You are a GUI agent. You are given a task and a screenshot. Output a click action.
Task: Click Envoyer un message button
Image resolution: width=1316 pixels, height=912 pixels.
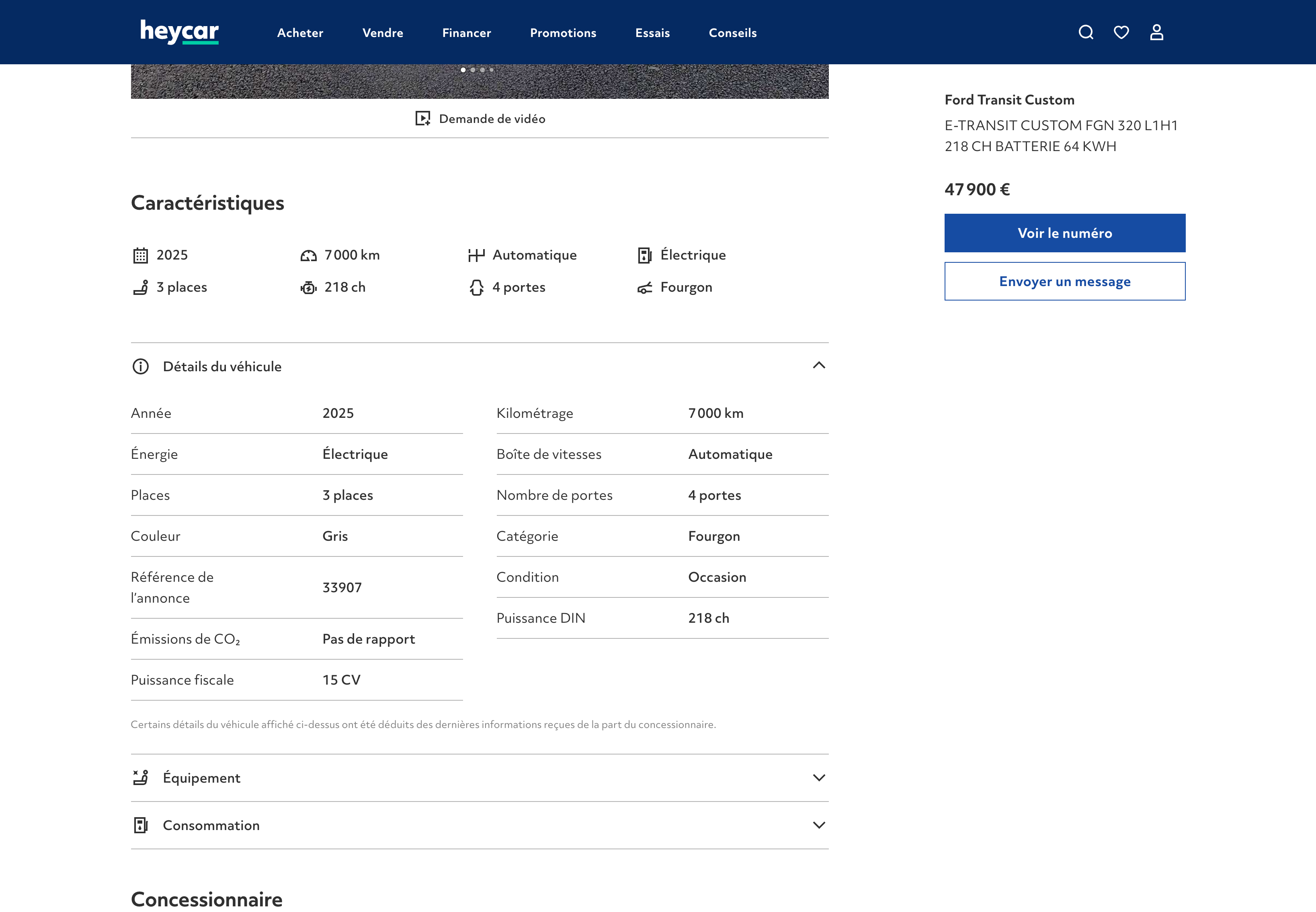1064,281
